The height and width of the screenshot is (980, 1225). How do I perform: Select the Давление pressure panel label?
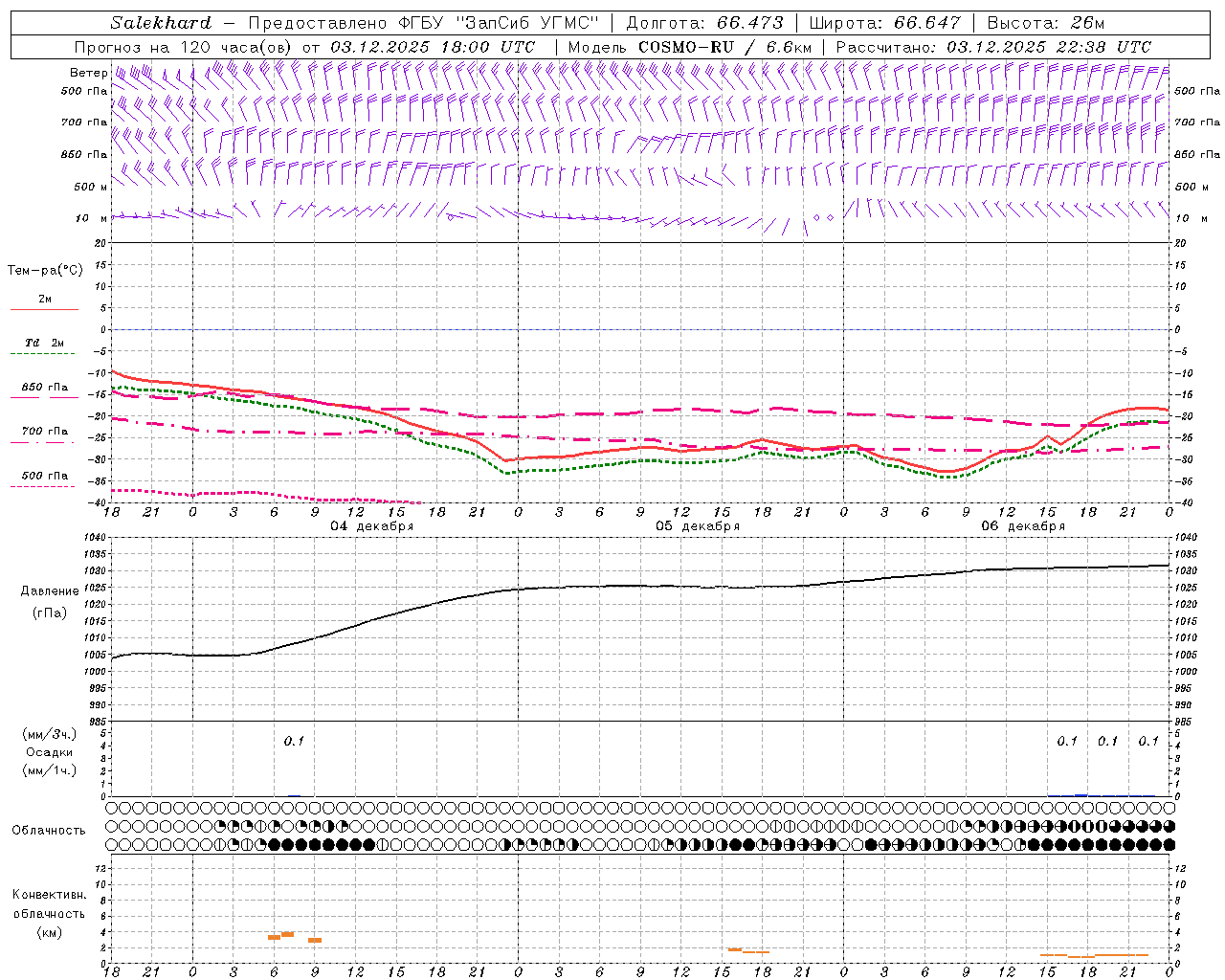(50, 591)
